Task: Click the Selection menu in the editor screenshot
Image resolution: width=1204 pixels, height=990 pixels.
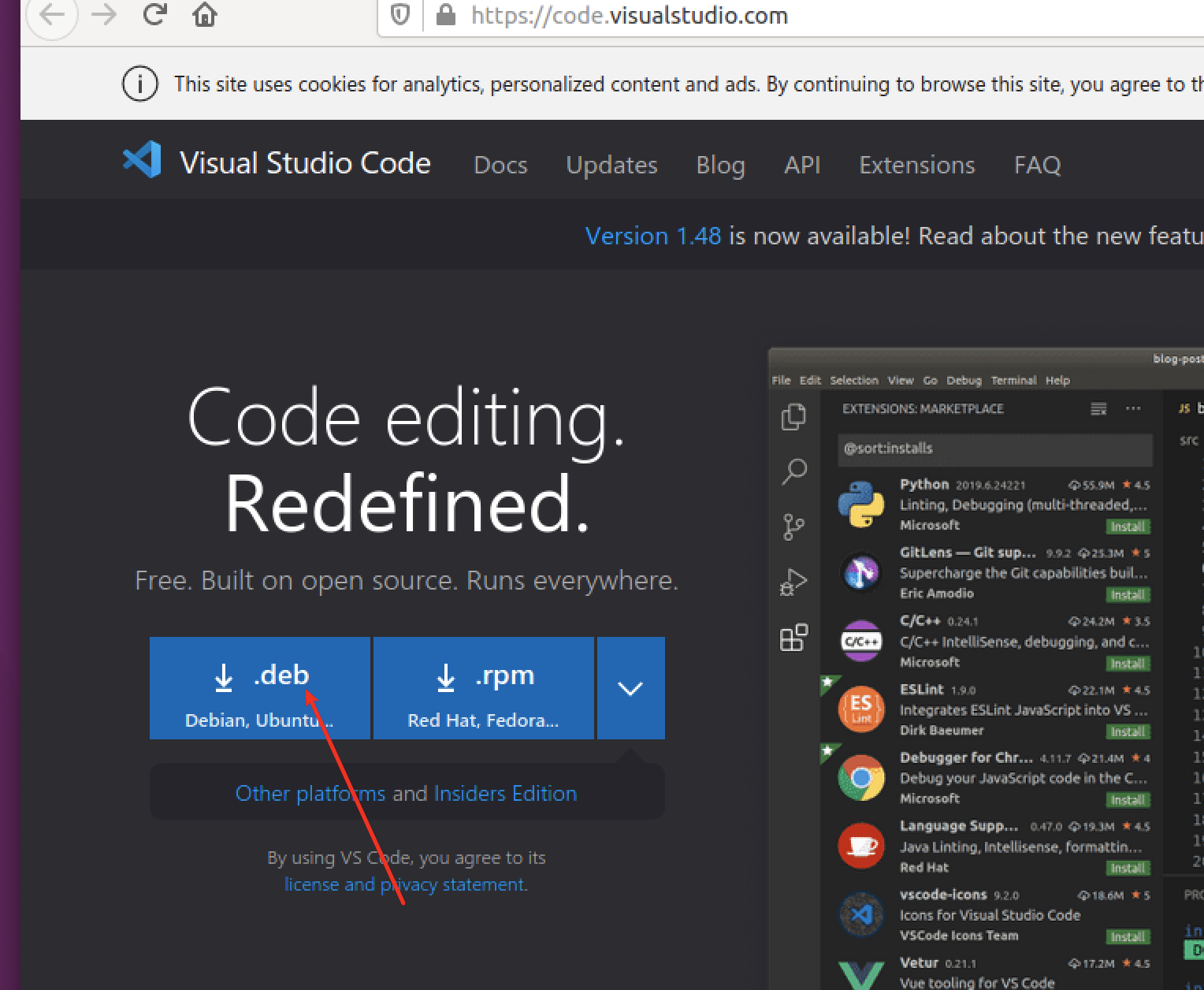Action: click(x=853, y=380)
